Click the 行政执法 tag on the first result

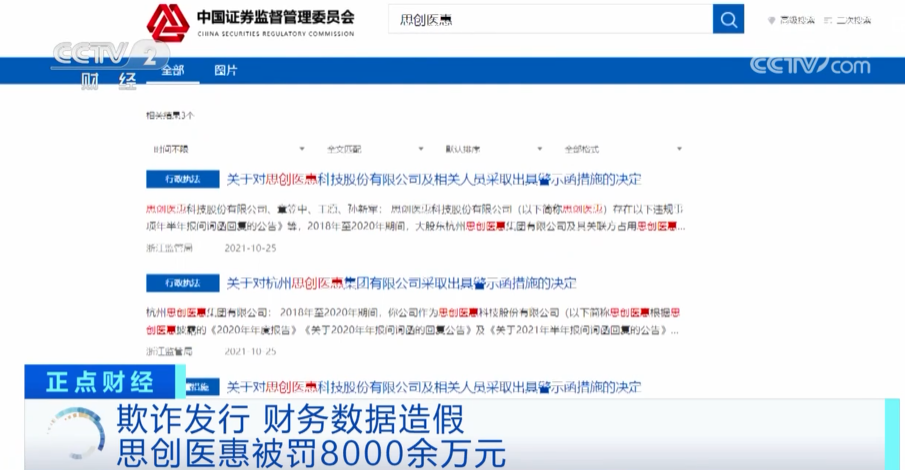click(x=182, y=179)
